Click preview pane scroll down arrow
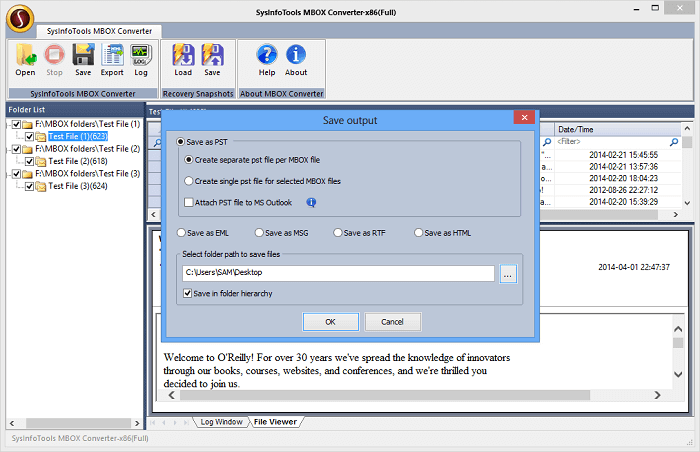 678,374
